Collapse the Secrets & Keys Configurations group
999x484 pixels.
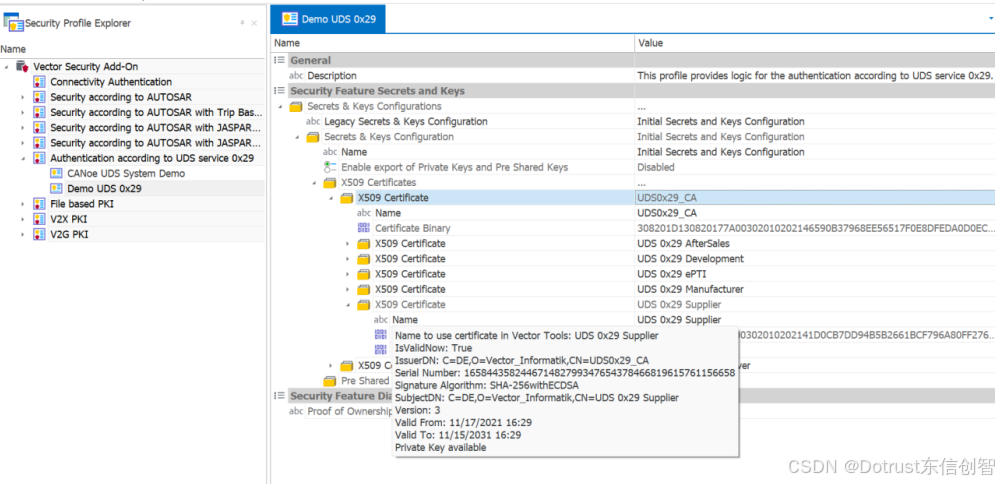(280, 106)
